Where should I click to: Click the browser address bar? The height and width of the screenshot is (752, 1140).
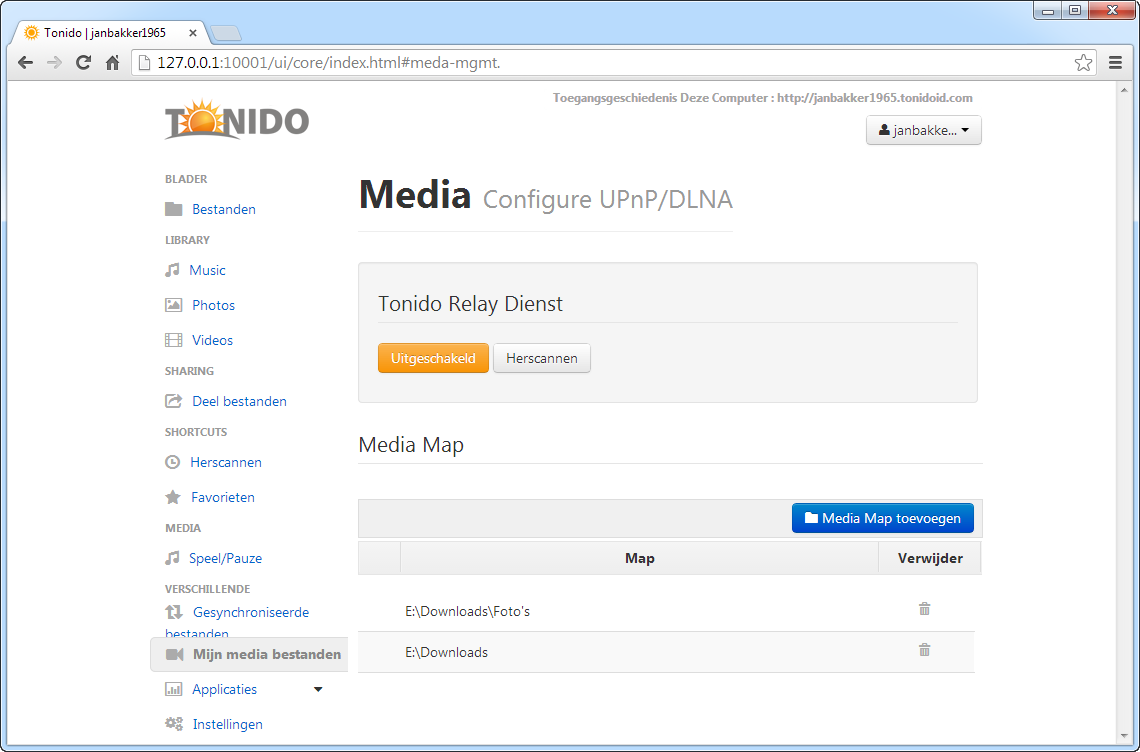tap(605, 63)
